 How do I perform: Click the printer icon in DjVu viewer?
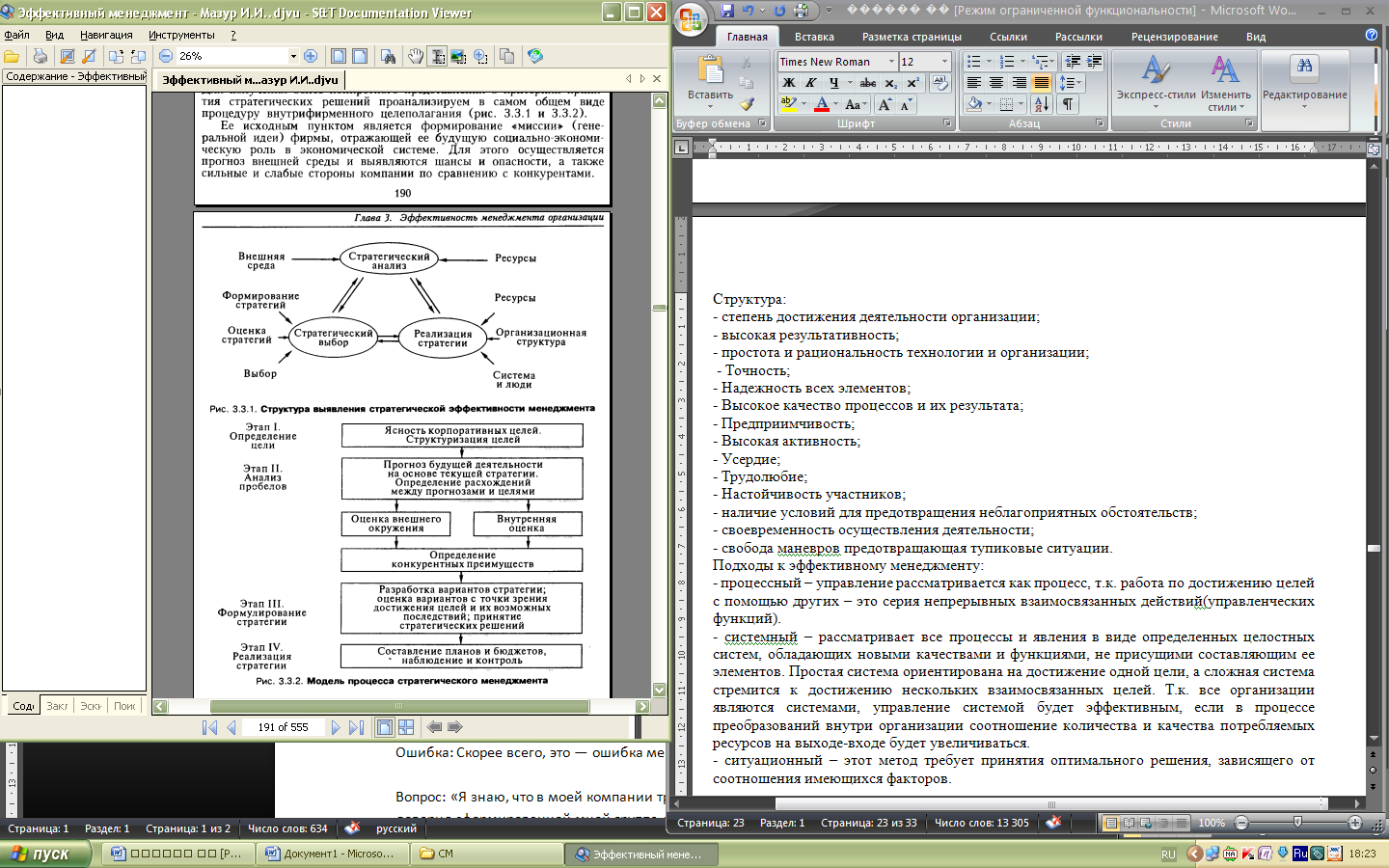coord(40,56)
